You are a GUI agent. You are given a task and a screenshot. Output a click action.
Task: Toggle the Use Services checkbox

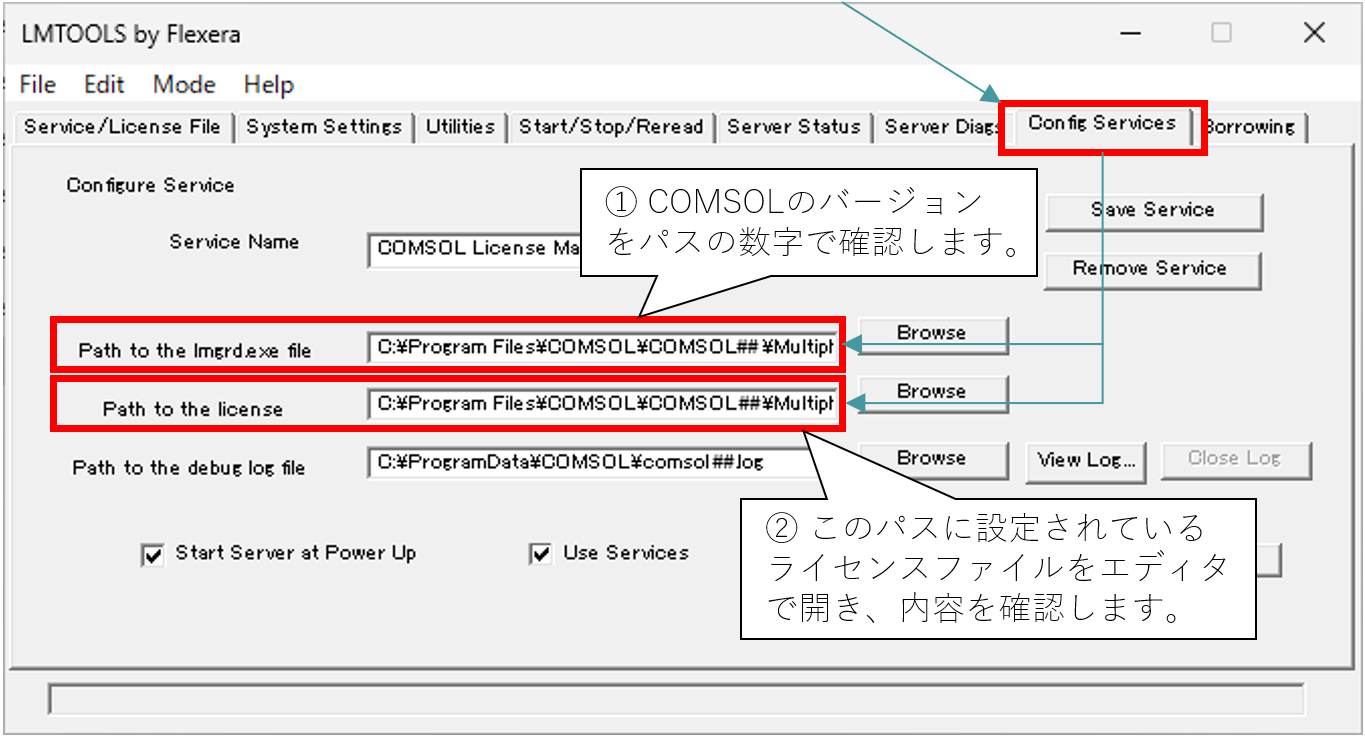[541, 554]
